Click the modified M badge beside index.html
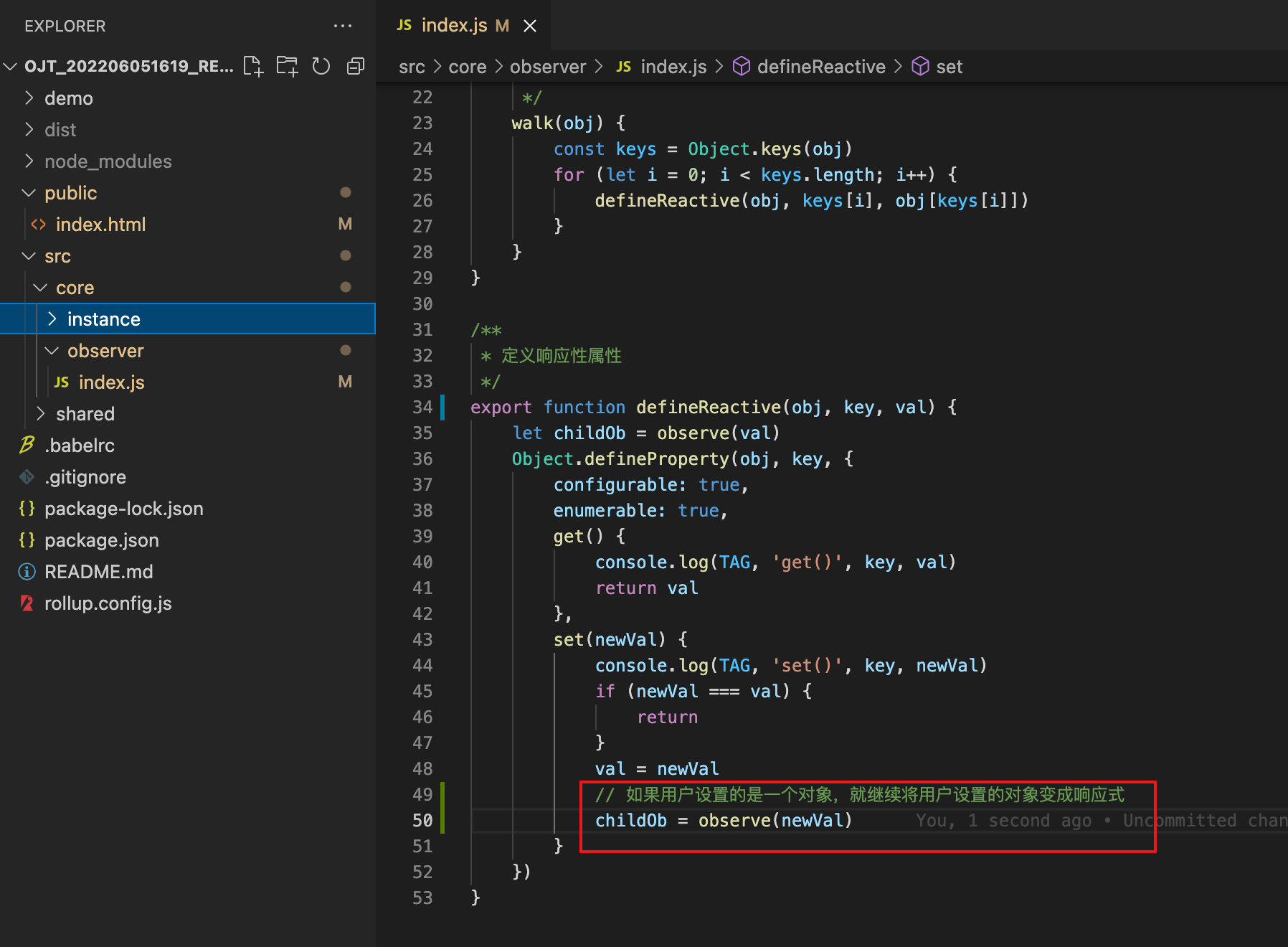This screenshot has width=1288, height=947. pos(345,225)
